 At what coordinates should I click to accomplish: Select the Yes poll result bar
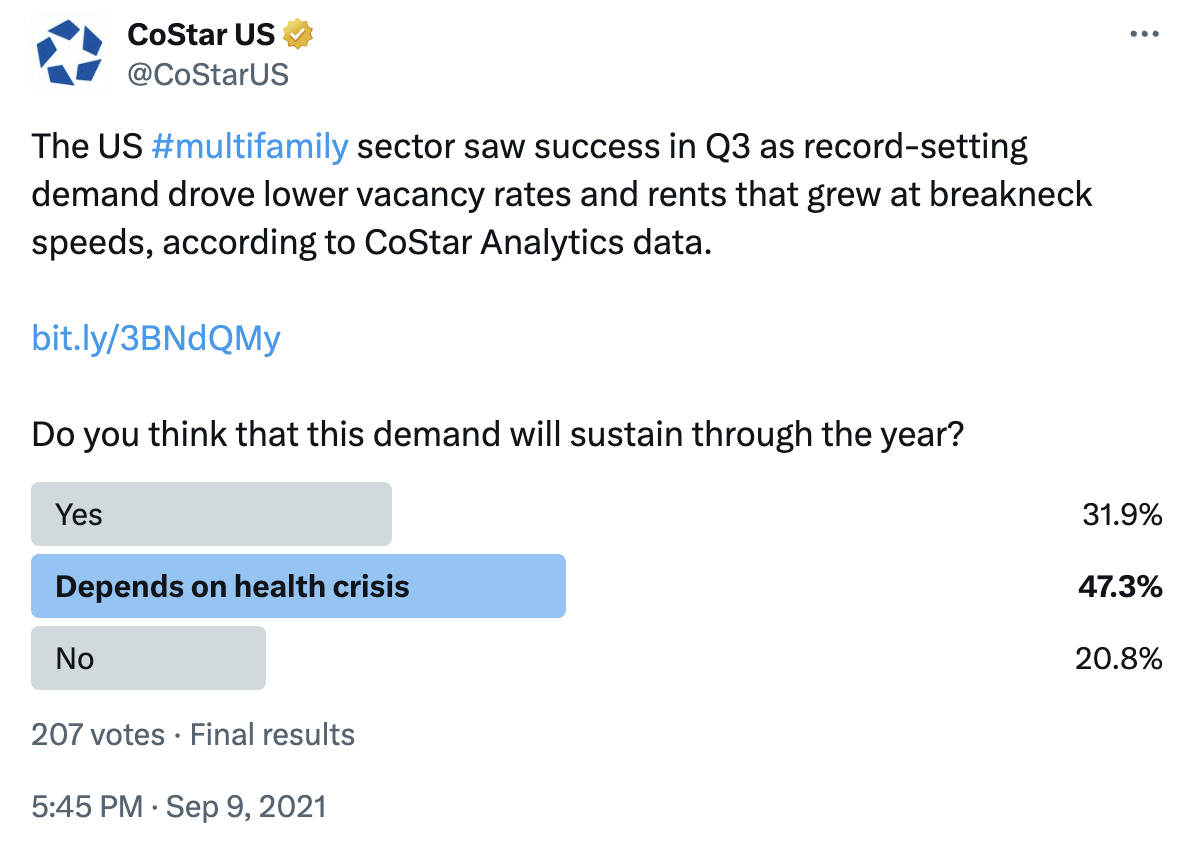tap(211, 514)
